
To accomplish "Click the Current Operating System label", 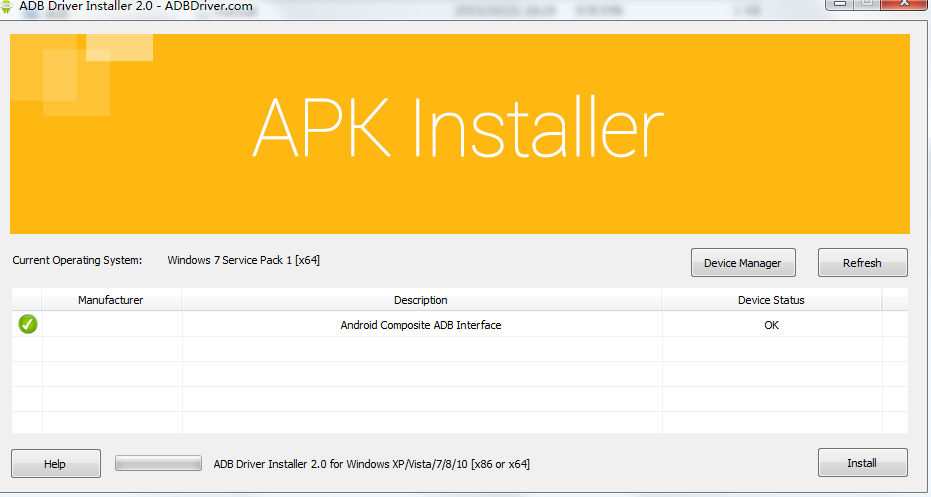I will click(77, 260).
